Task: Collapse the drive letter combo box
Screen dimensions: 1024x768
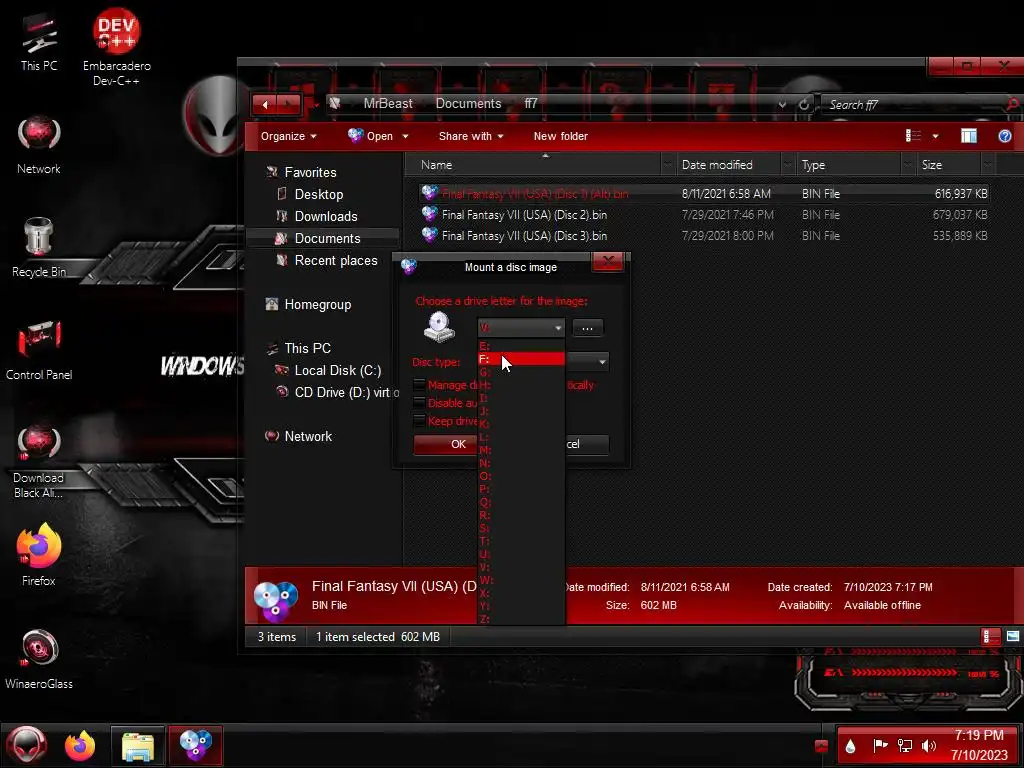Action: coord(558,328)
